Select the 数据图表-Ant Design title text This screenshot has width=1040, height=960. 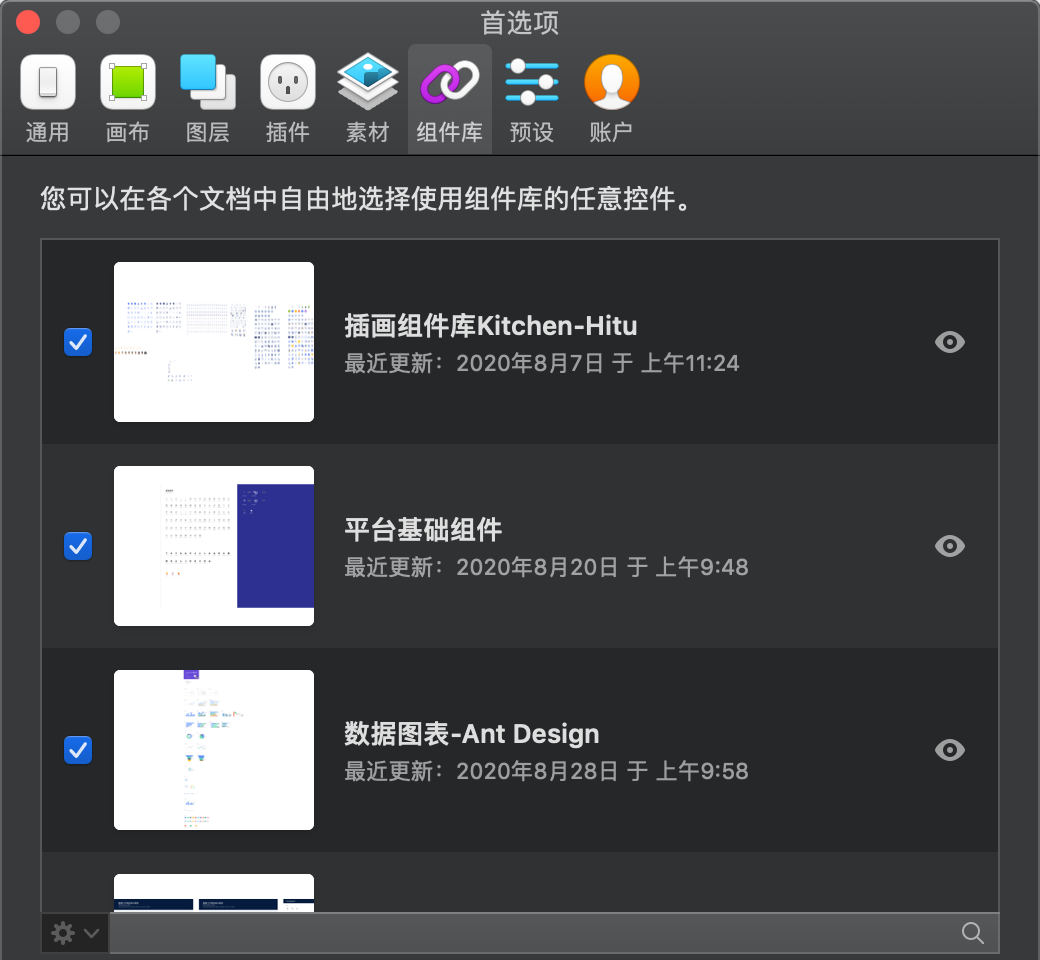pyautogui.click(x=472, y=734)
